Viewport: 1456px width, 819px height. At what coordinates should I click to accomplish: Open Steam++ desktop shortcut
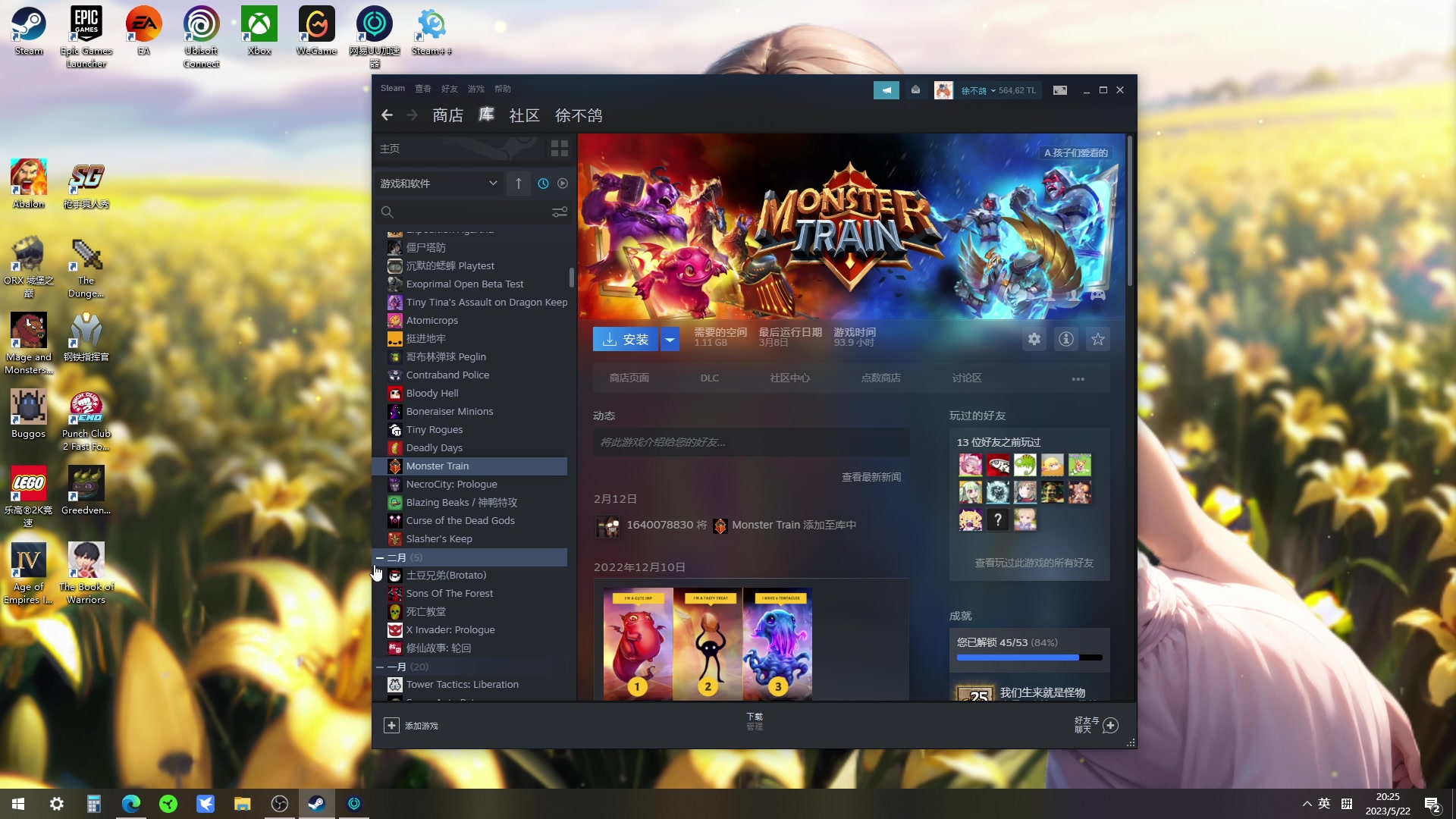point(431,30)
